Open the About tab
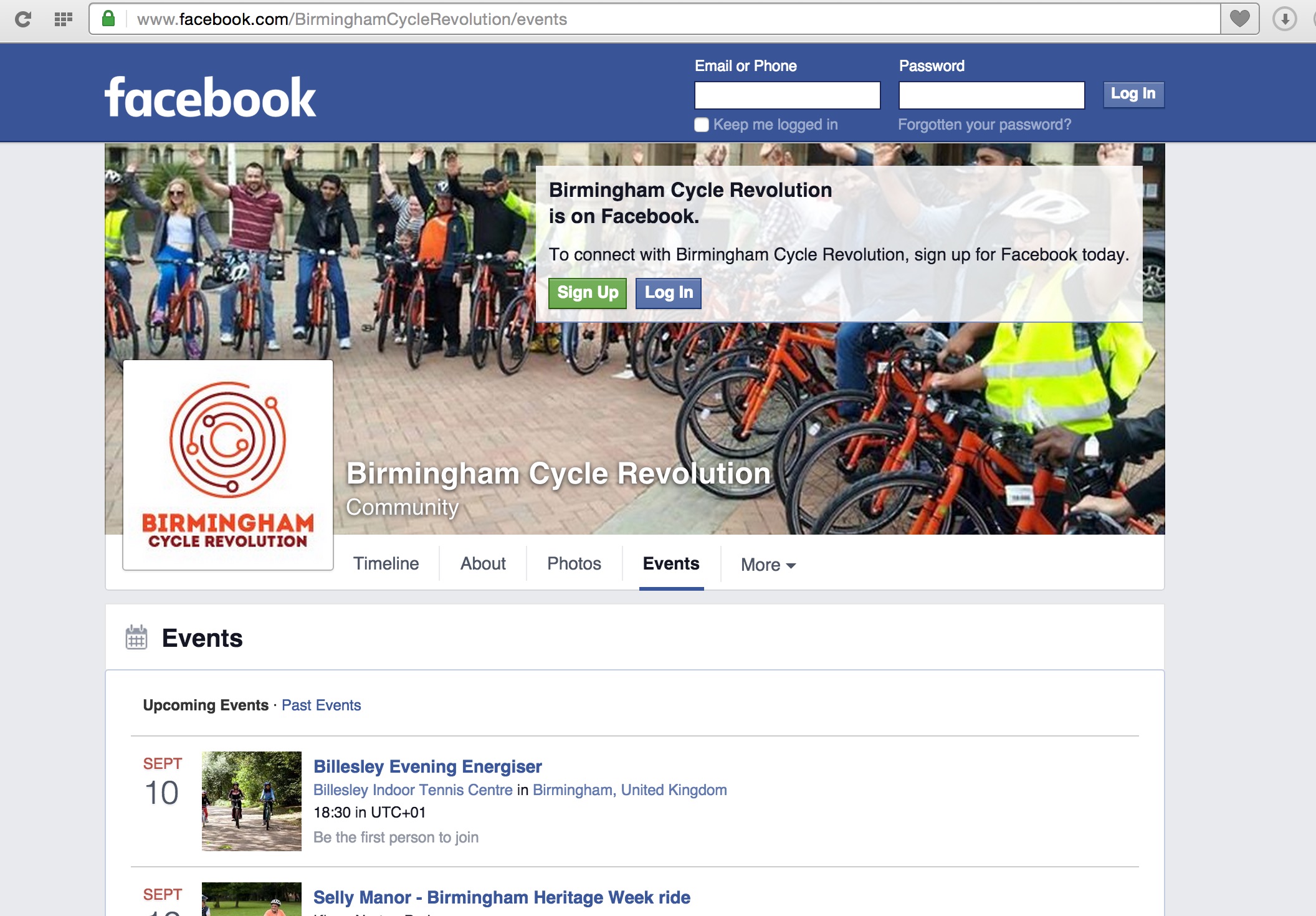1316x916 pixels. pyautogui.click(x=482, y=563)
